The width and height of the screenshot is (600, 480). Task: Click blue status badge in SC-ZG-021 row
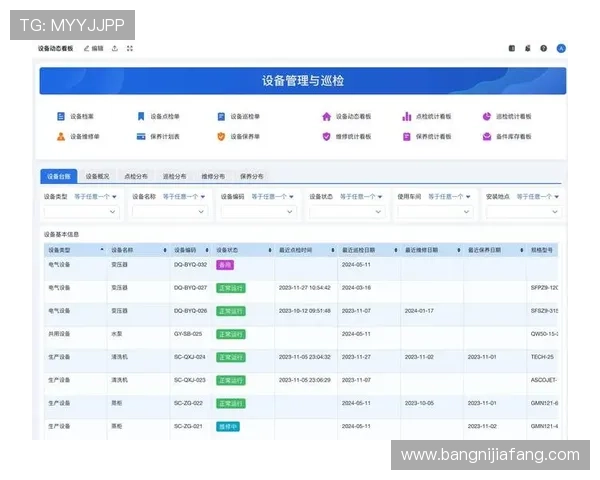point(228,427)
